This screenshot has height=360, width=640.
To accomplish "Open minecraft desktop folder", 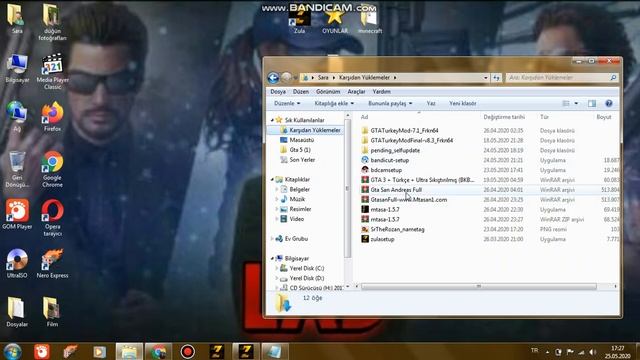I will 370,22.
